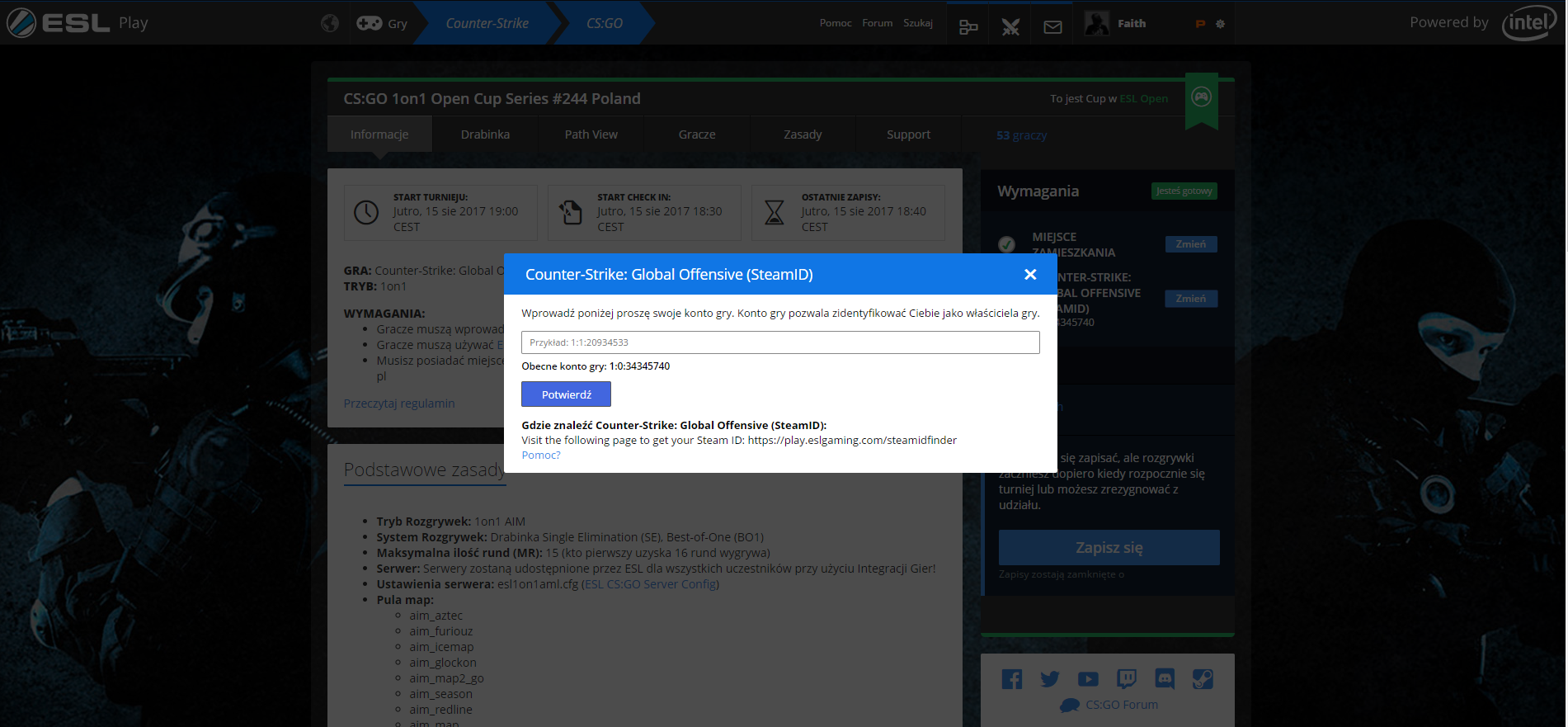Click the Jesteś gotowy badge
The width and height of the screenshot is (1568, 727).
(1184, 191)
